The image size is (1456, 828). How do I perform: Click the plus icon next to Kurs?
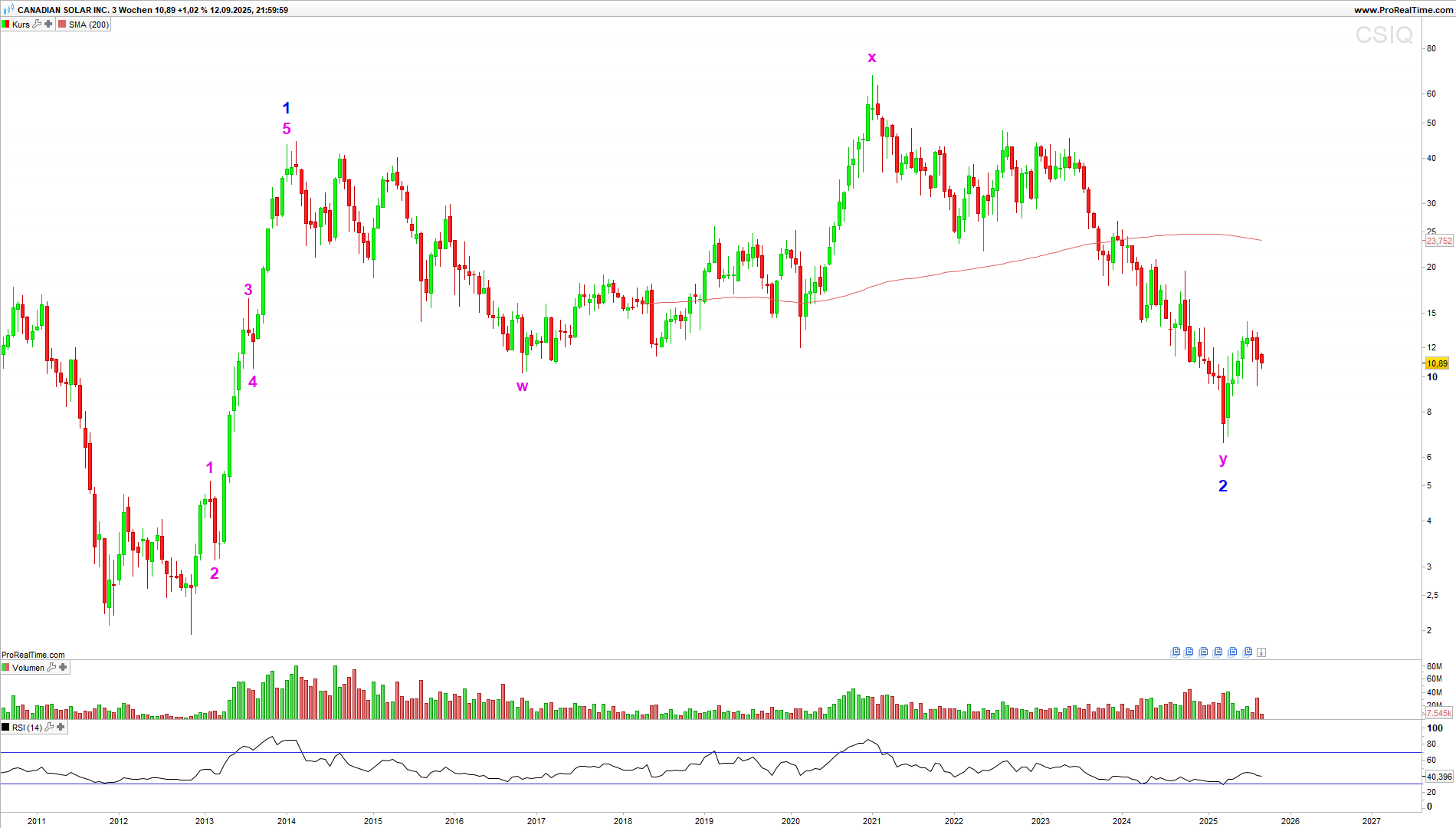(x=48, y=25)
